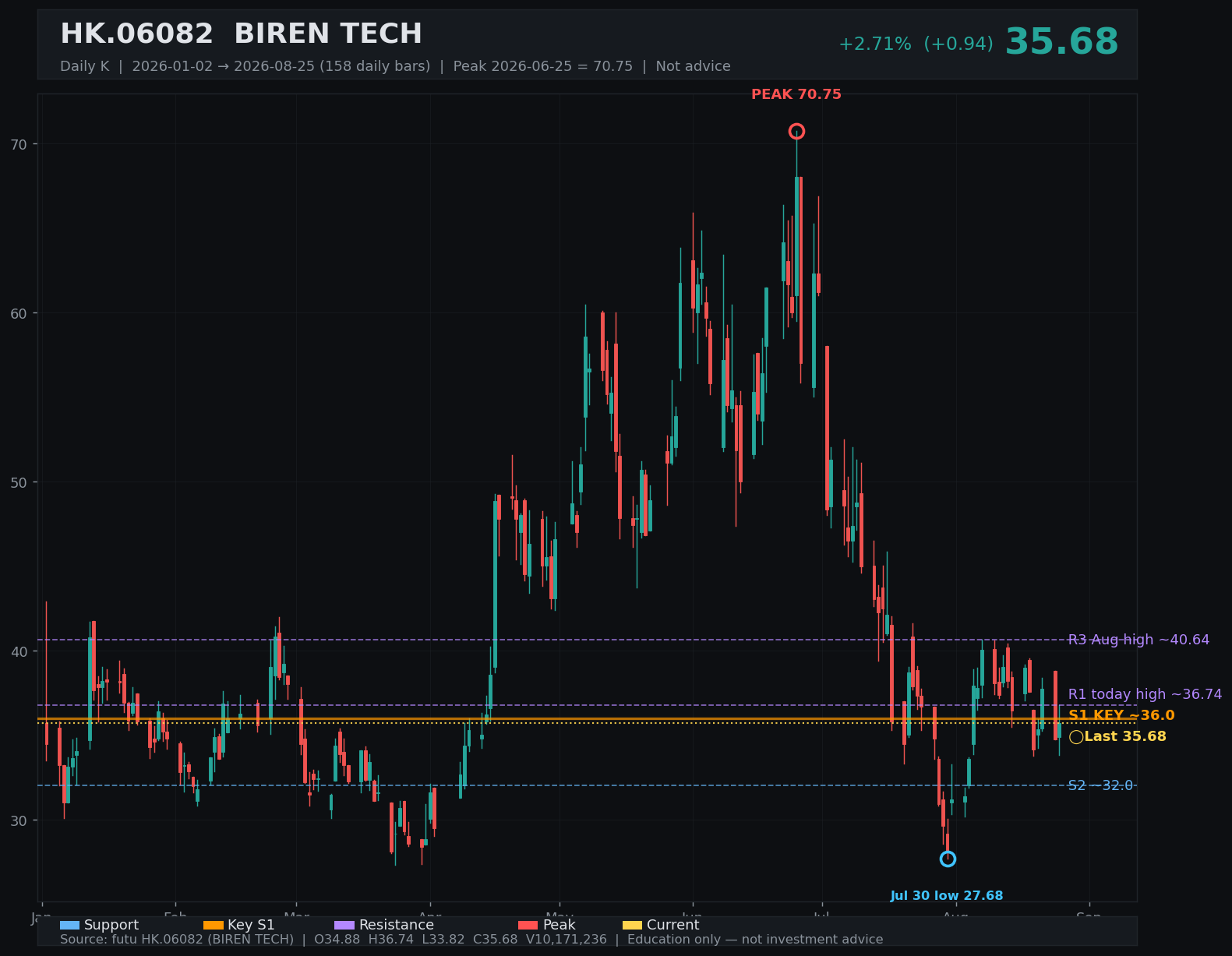Click the 'Support' legend label
This screenshot has height=956, width=1232.
point(111,925)
